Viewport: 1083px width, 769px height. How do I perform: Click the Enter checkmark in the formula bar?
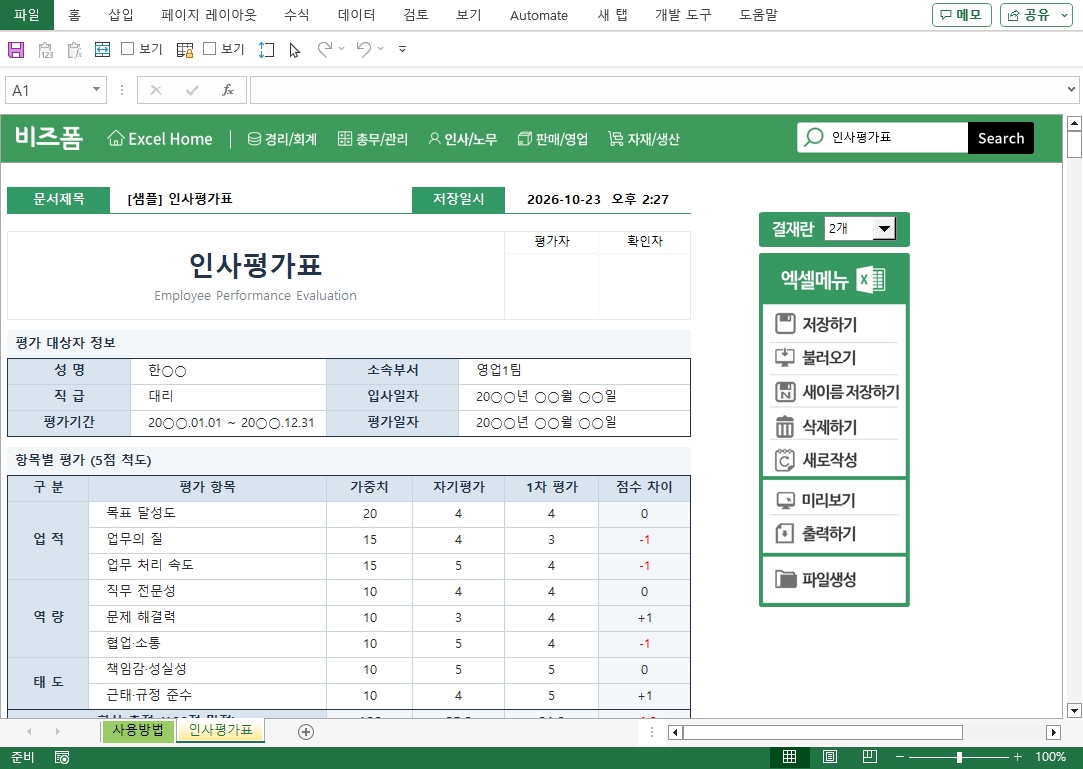192,90
